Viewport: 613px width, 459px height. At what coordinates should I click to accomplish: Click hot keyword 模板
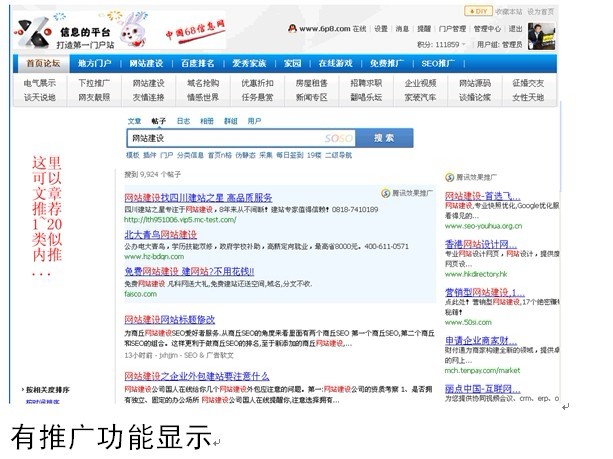pyautogui.click(x=133, y=155)
